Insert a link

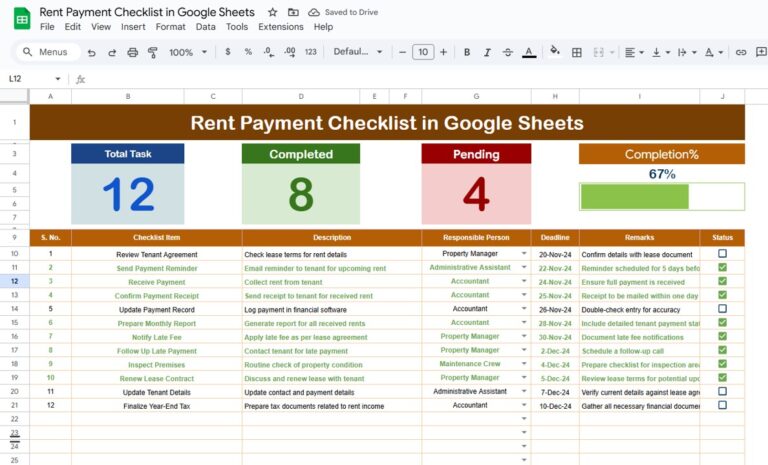tap(741, 52)
